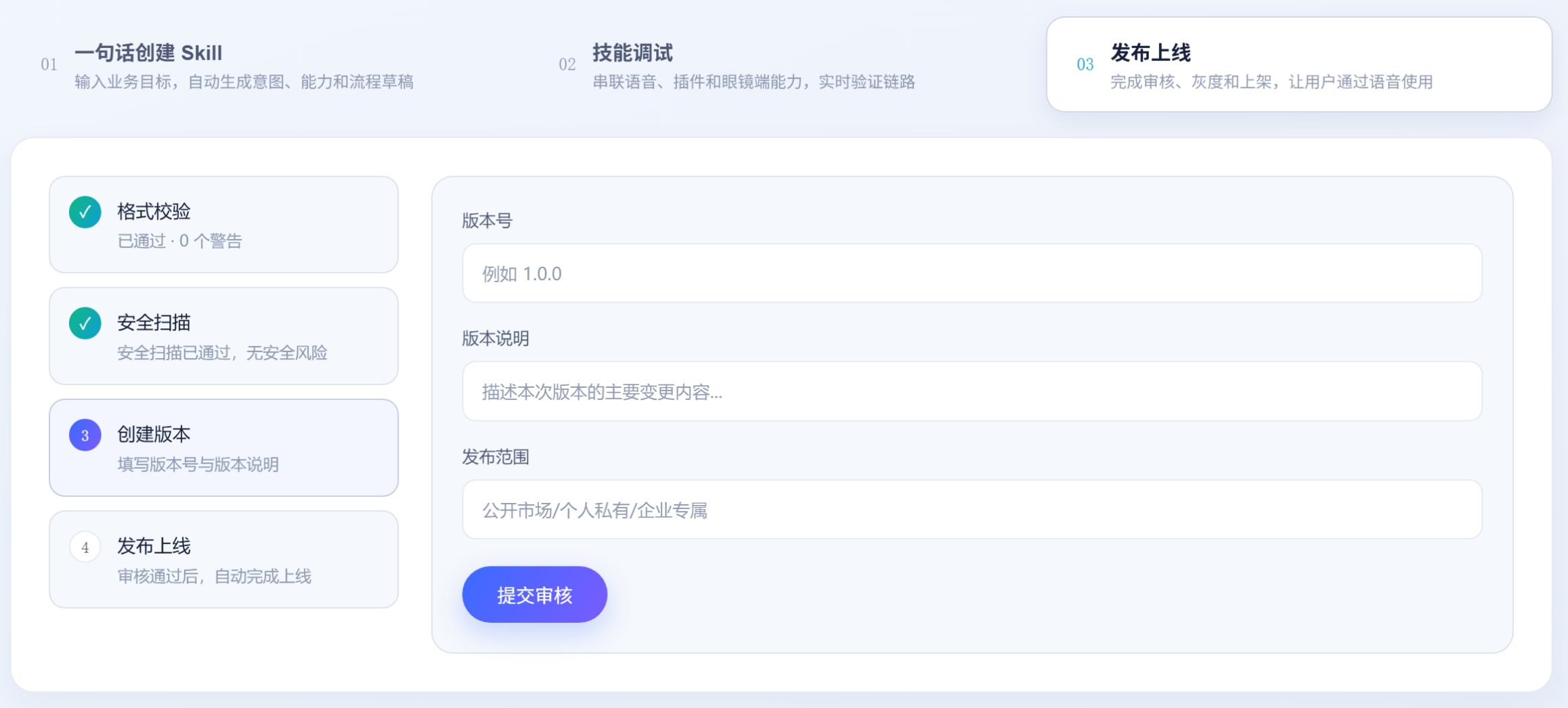Select the 创建版本 step card

coord(223,447)
